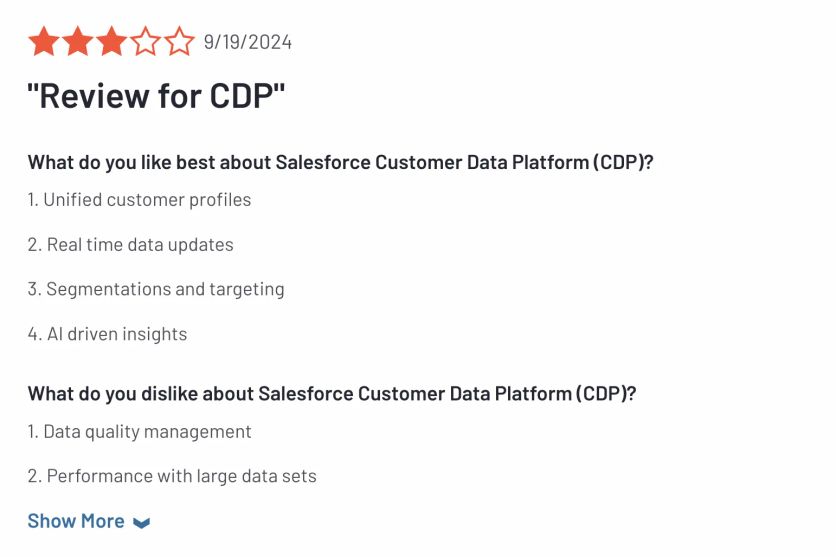Viewport: 836px width, 557px height.
Task: Click the third filled rating star
Action: [x=112, y=42]
